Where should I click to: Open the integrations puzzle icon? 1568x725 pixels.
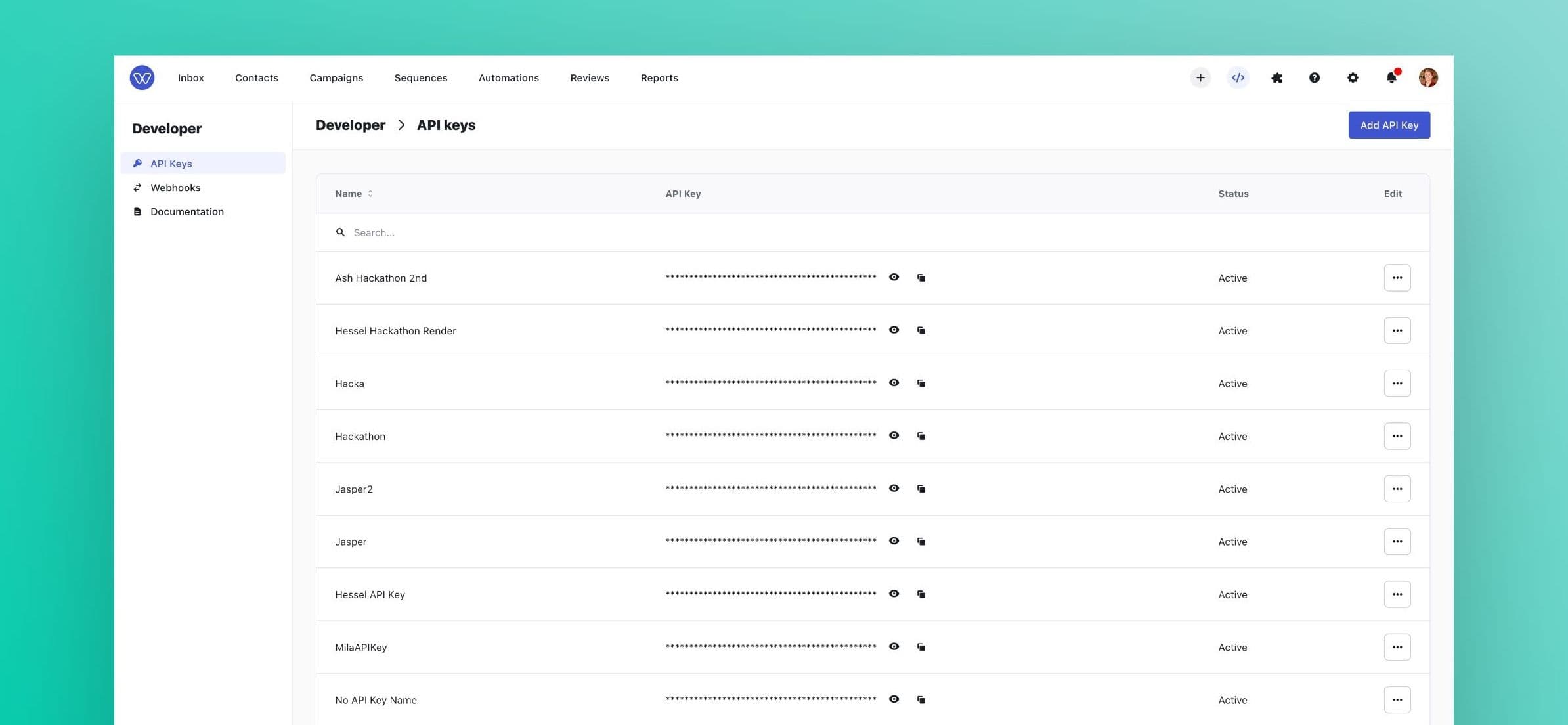pos(1276,77)
